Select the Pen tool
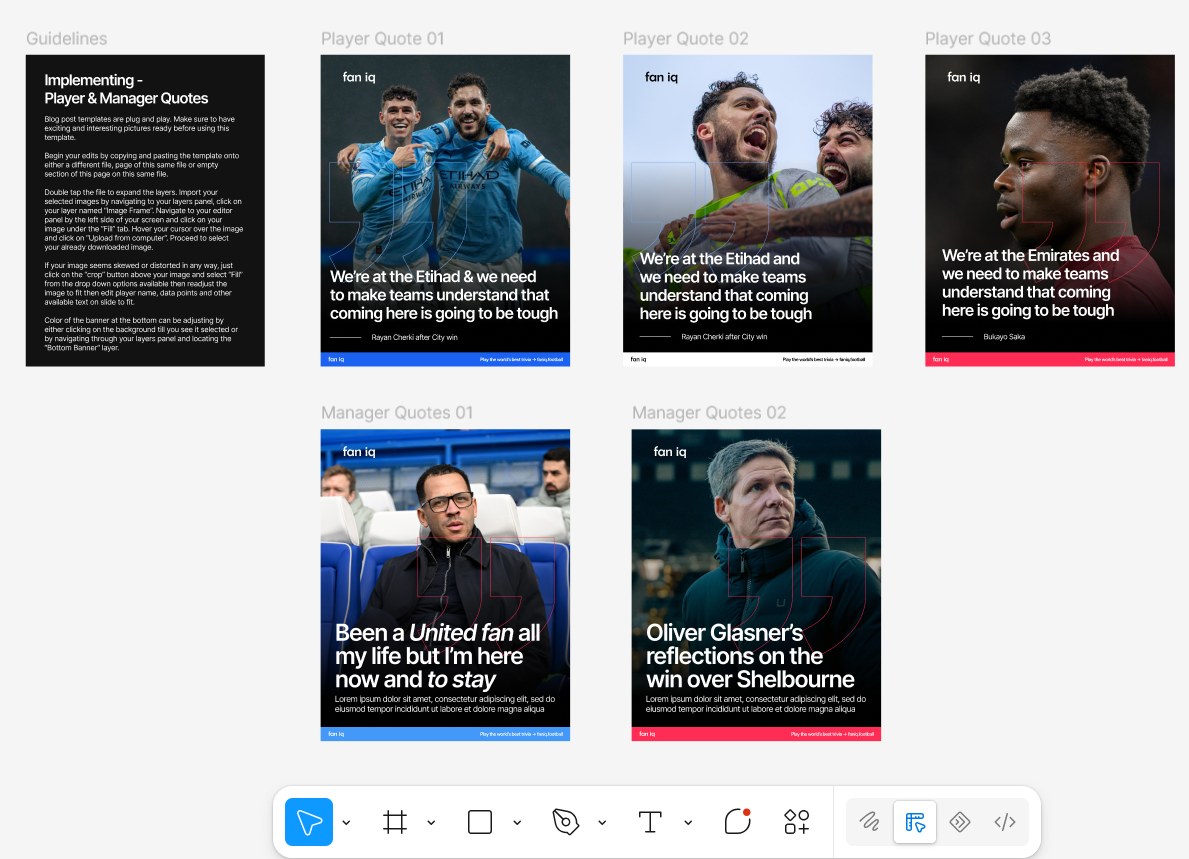The width and height of the screenshot is (1189, 859). pyautogui.click(x=566, y=822)
